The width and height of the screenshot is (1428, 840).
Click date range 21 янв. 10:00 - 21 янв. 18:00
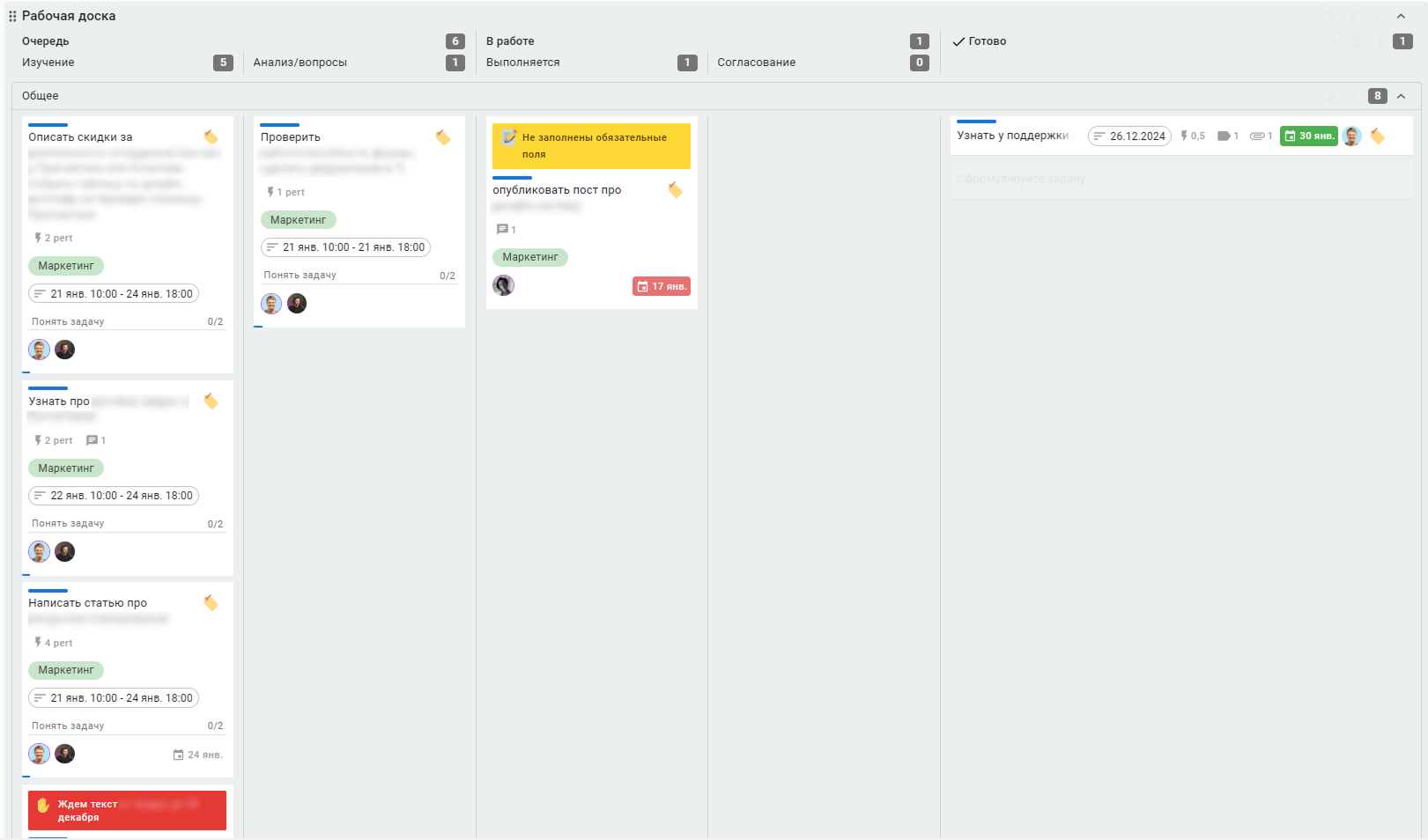click(x=345, y=247)
